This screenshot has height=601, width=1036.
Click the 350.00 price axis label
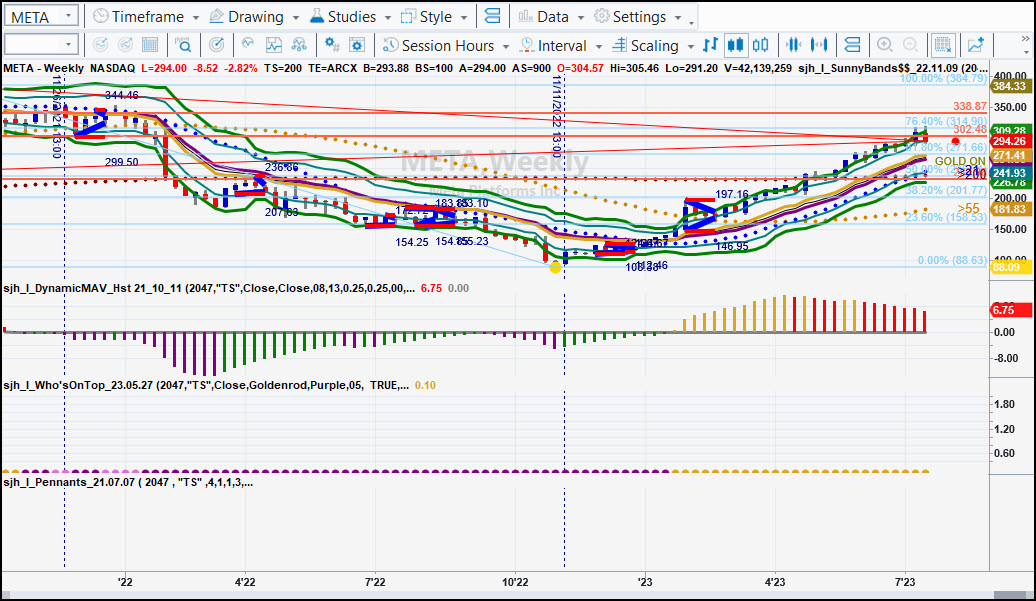tap(1010, 107)
